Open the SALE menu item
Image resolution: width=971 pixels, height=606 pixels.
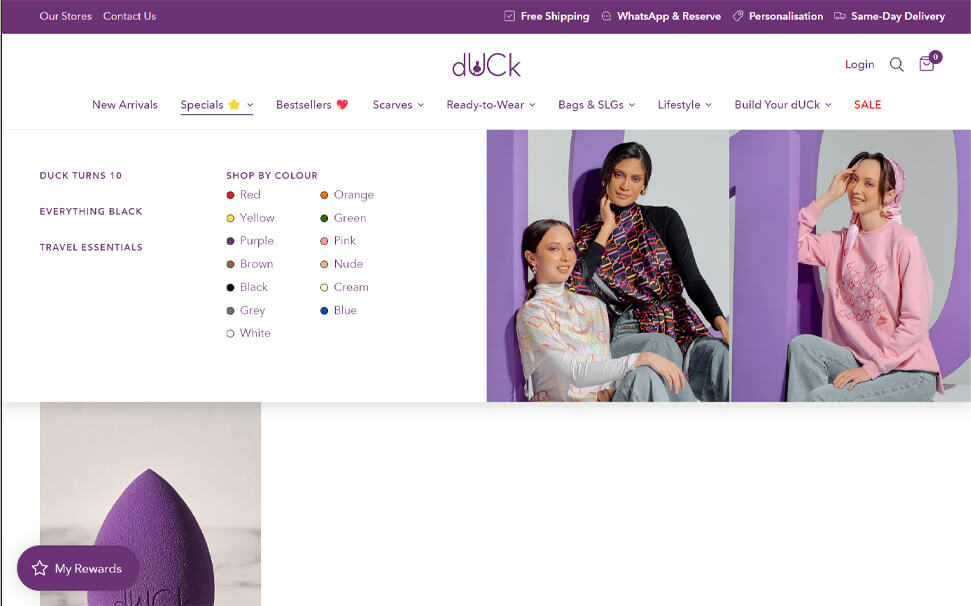pyautogui.click(x=867, y=105)
